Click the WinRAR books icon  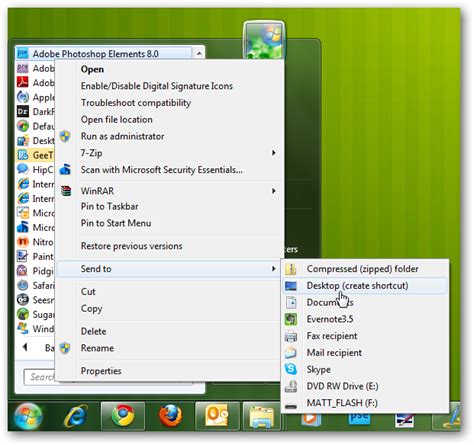pyautogui.click(x=66, y=191)
